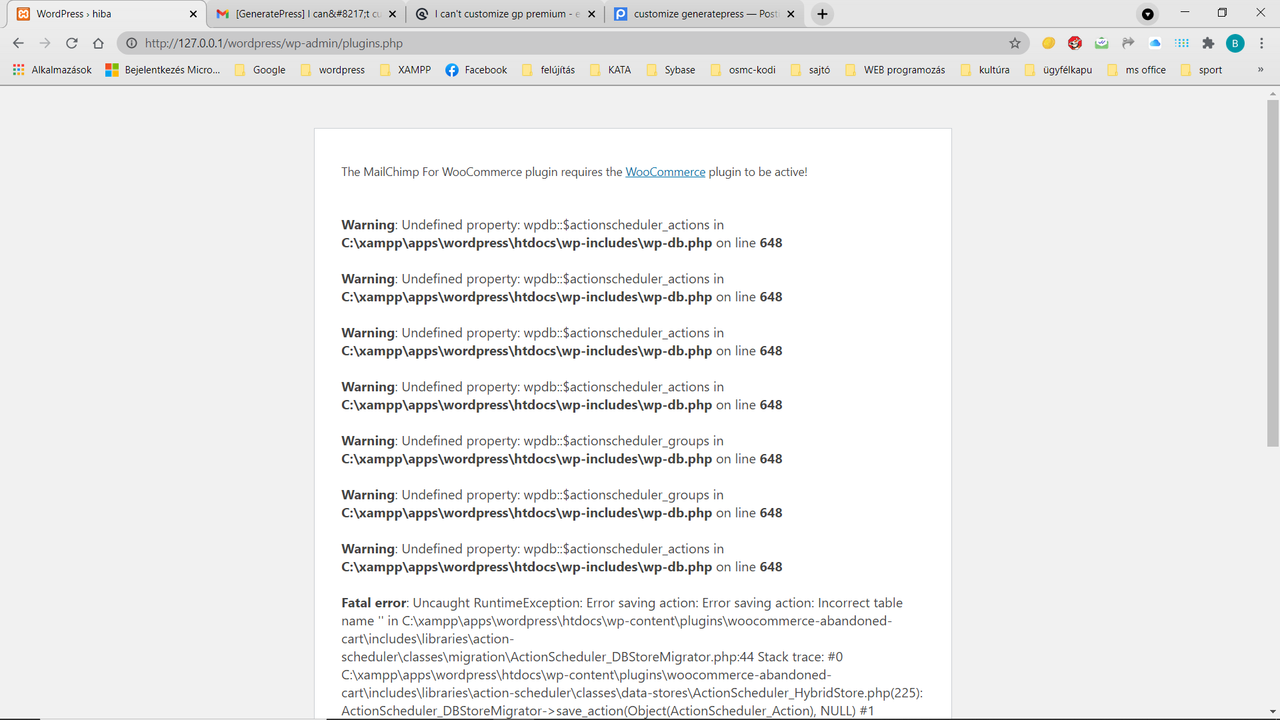This screenshot has width=1280, height=720.
Task: Open 'Bejelentkezés Micro...' bookmark
Action: (x=163, y=70)
